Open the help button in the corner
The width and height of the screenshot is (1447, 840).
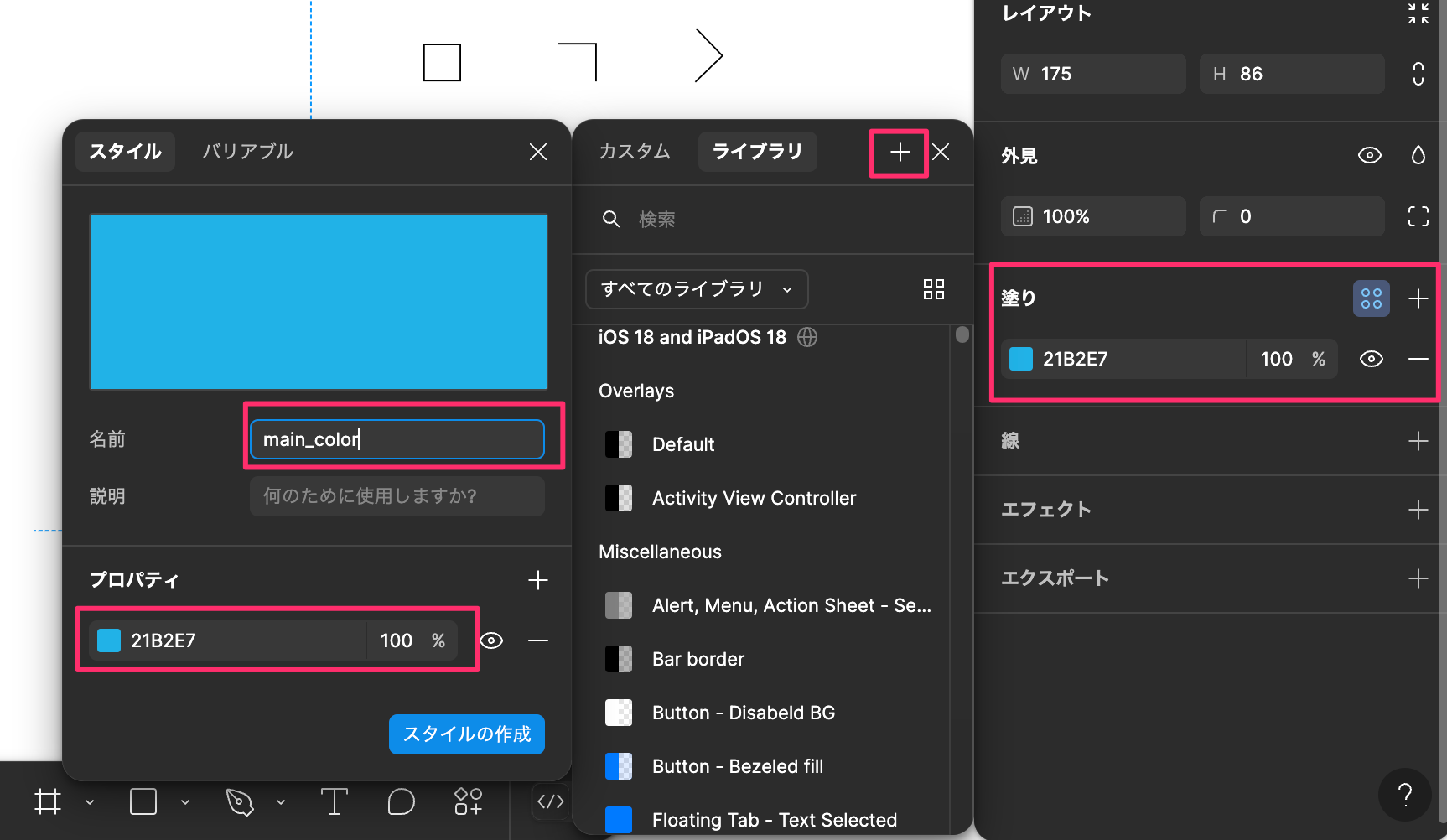pos(1405,795)
